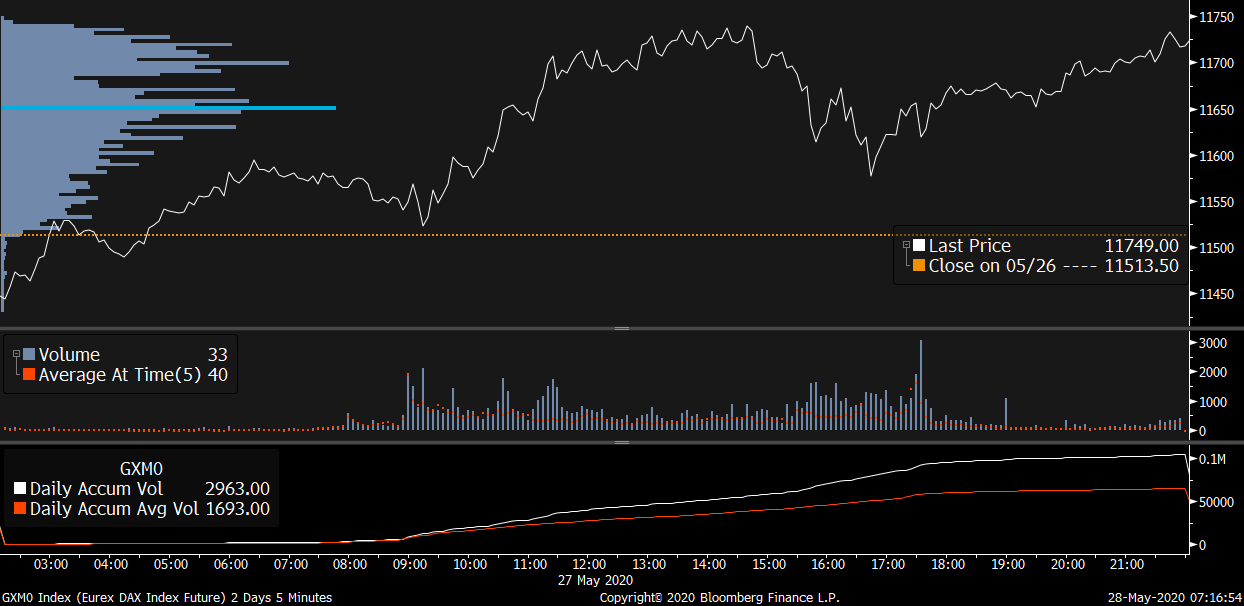The height and width of the screenshot is (606, 1244).
Task: Click the 11700 price axis label
Action: point(1216,63)
